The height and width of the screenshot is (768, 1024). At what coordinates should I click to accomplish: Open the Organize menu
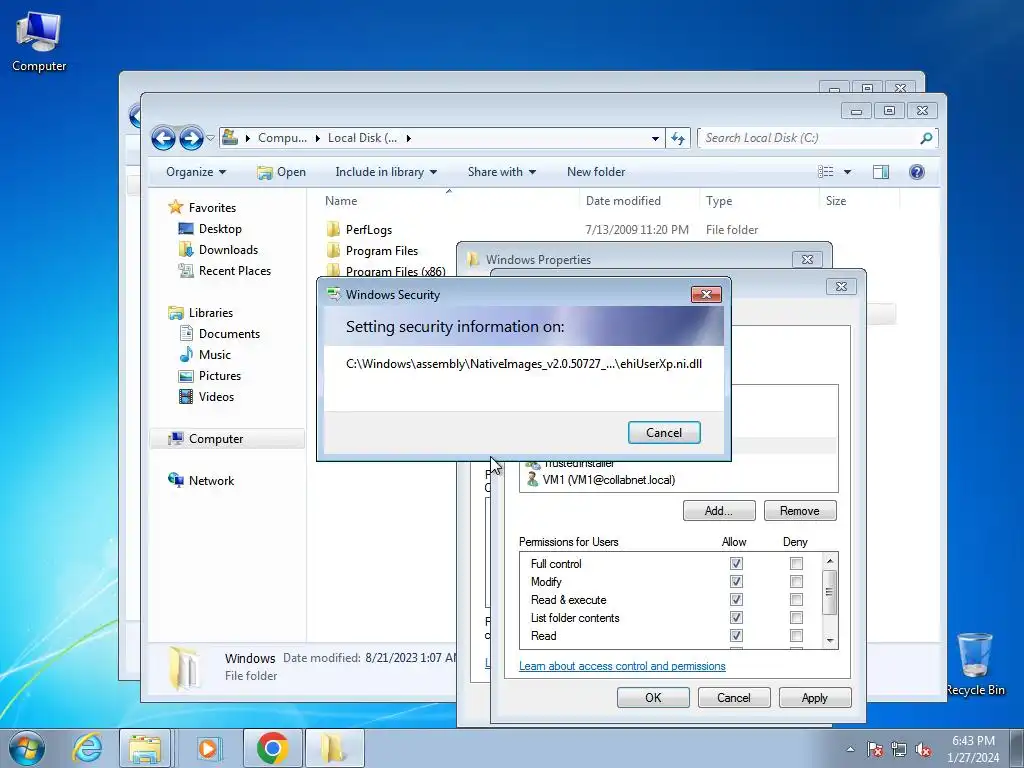click(196, 172)
